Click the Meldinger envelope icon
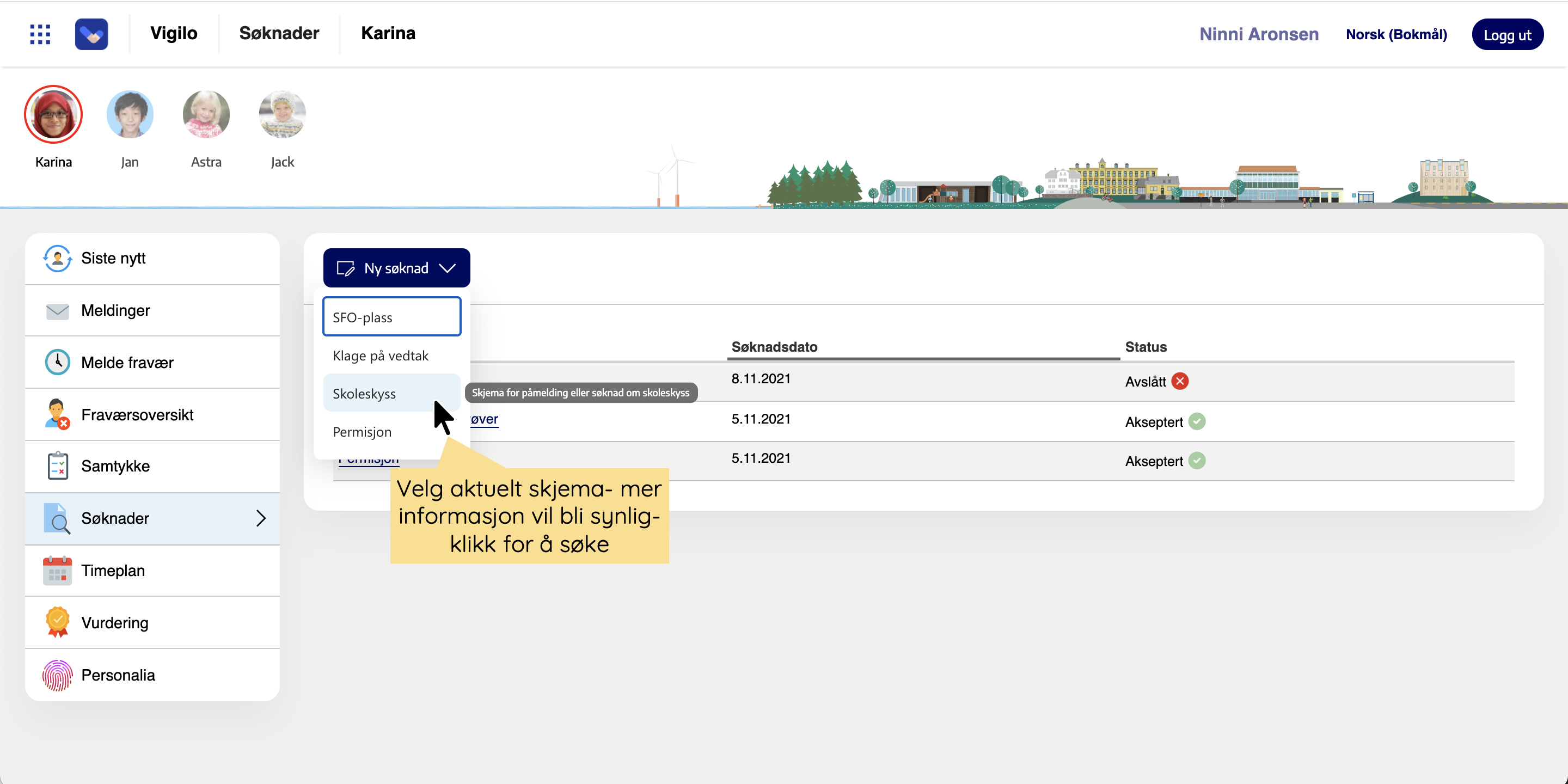 [57, 311]
